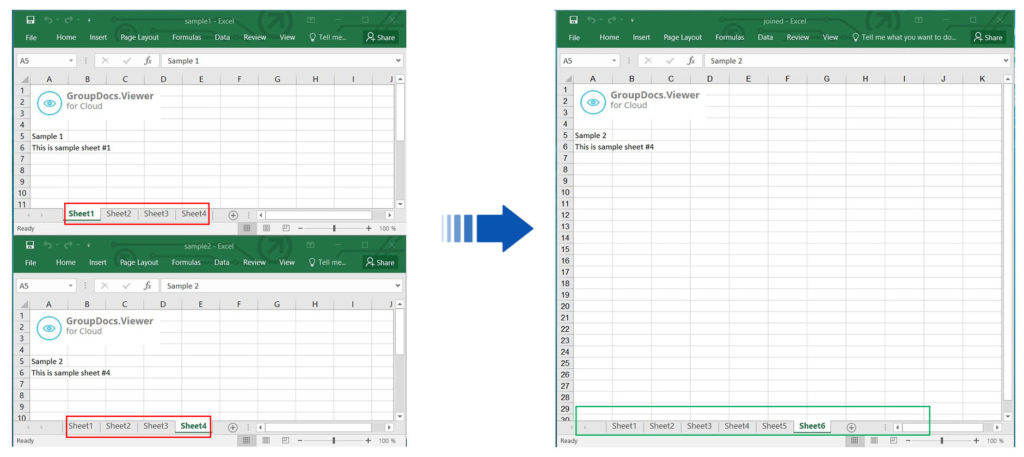Click Share button in joined workbook

[985, 37]
